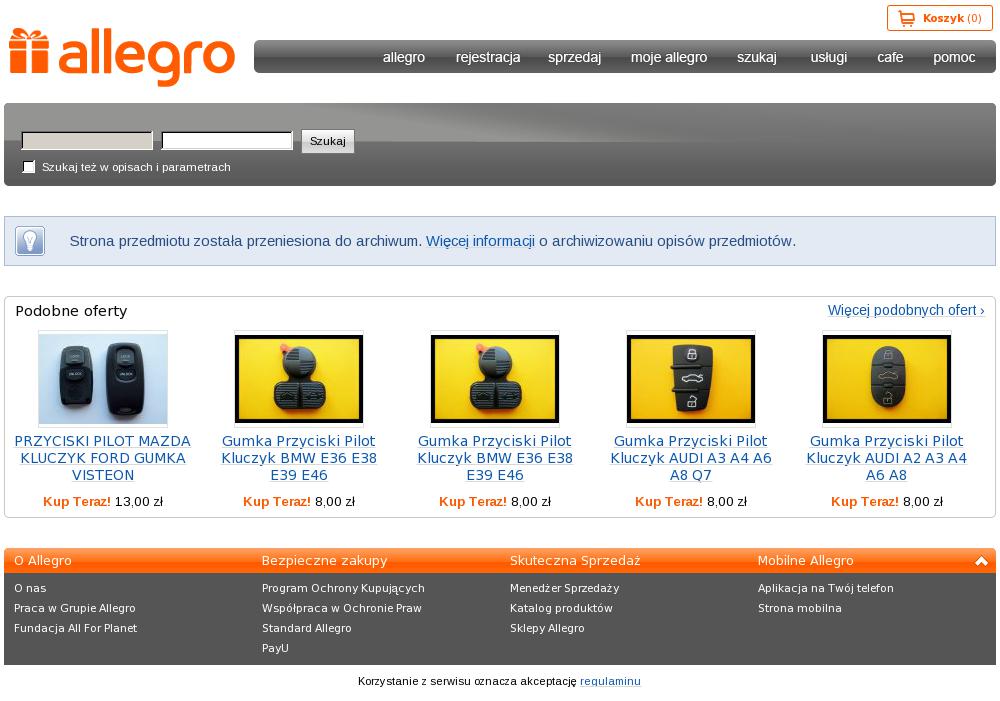Open Współpraca w Ochronie Praw link
The height and width of the screenshot is (701, 1000).
(342, 608)
